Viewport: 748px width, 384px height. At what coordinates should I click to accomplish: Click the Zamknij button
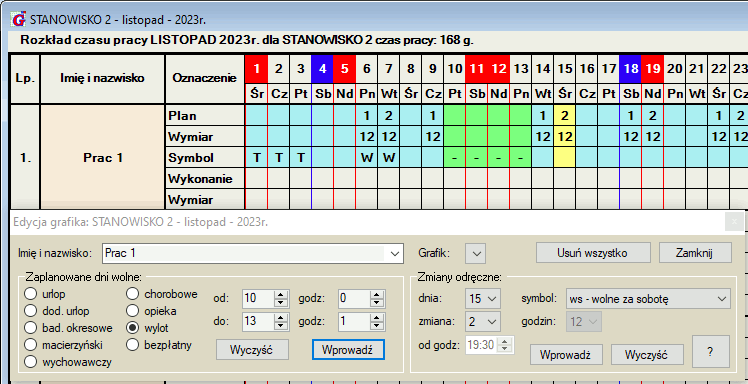[x=695, y=253]
